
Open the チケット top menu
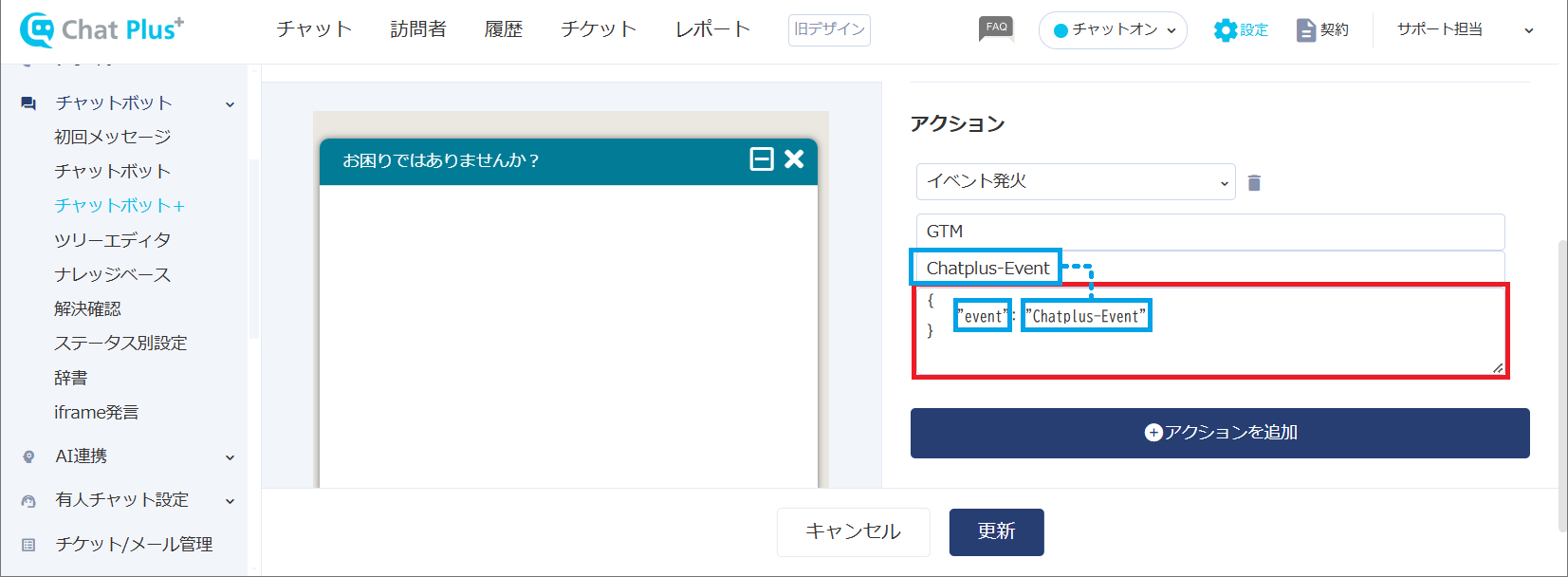coord(599,29)
